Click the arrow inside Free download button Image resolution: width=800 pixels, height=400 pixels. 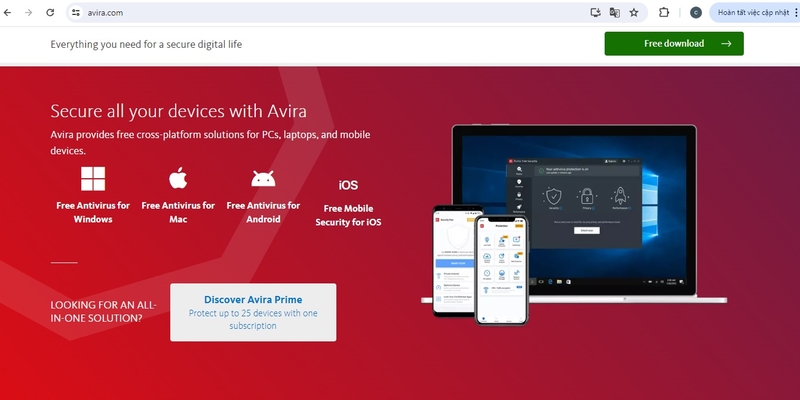(x=726, y=44)
